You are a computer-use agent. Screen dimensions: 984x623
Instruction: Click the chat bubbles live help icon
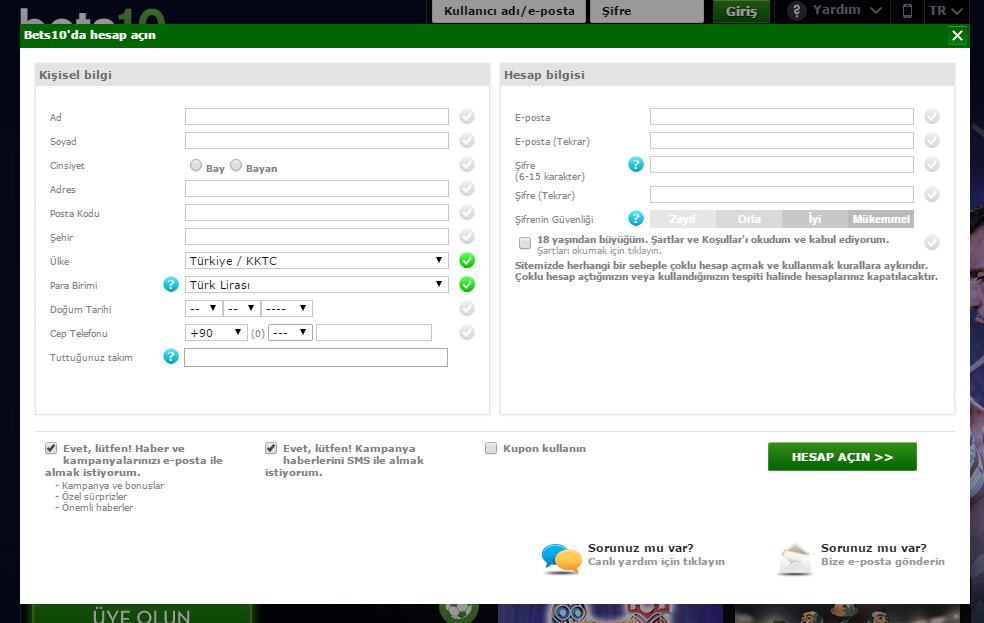click(561, 558)
